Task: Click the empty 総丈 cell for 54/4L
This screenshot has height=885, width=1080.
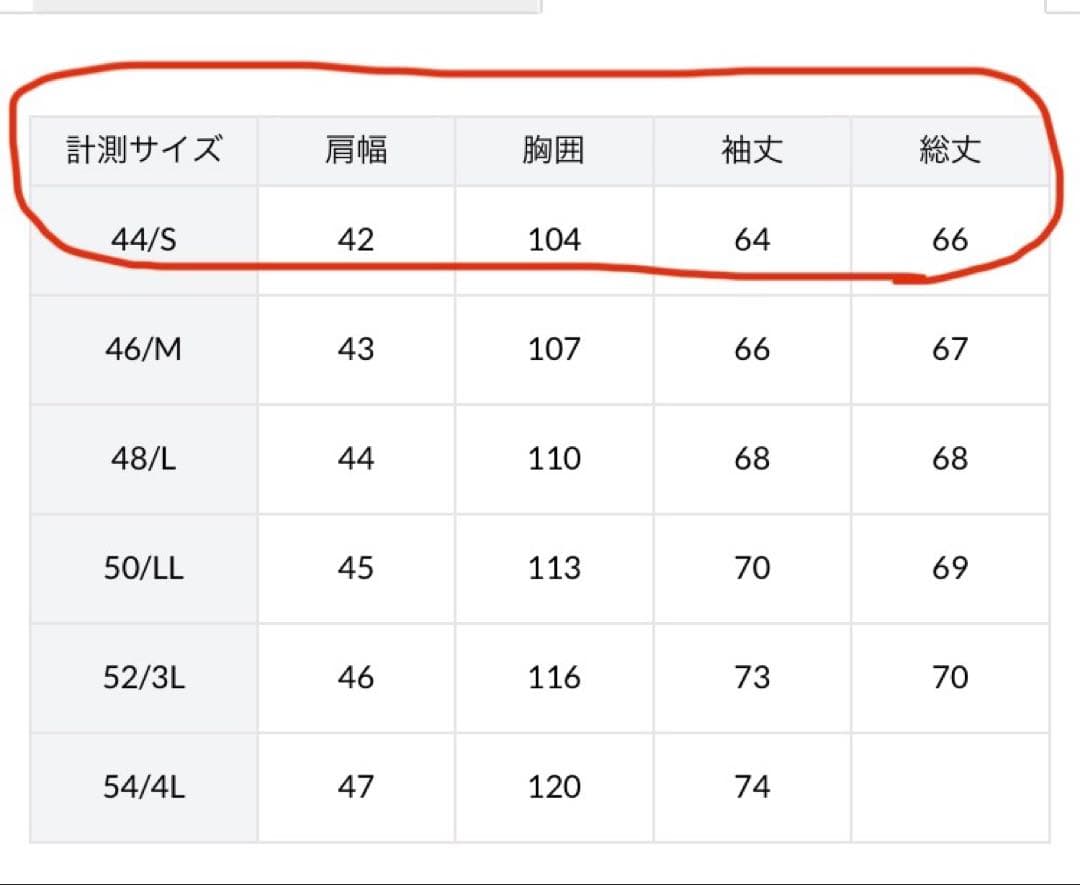Action: coord(950,787)
